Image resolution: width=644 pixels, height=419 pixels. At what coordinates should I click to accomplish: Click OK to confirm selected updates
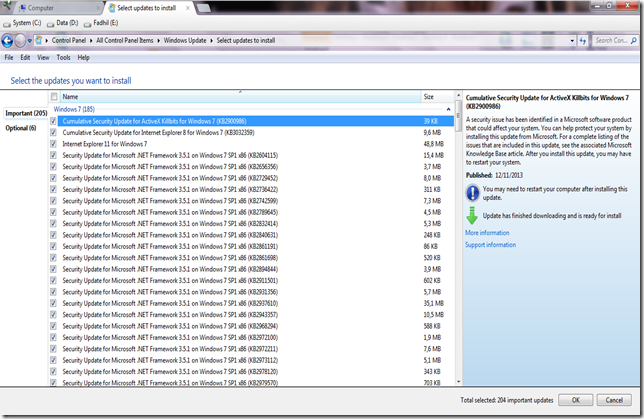575,400
